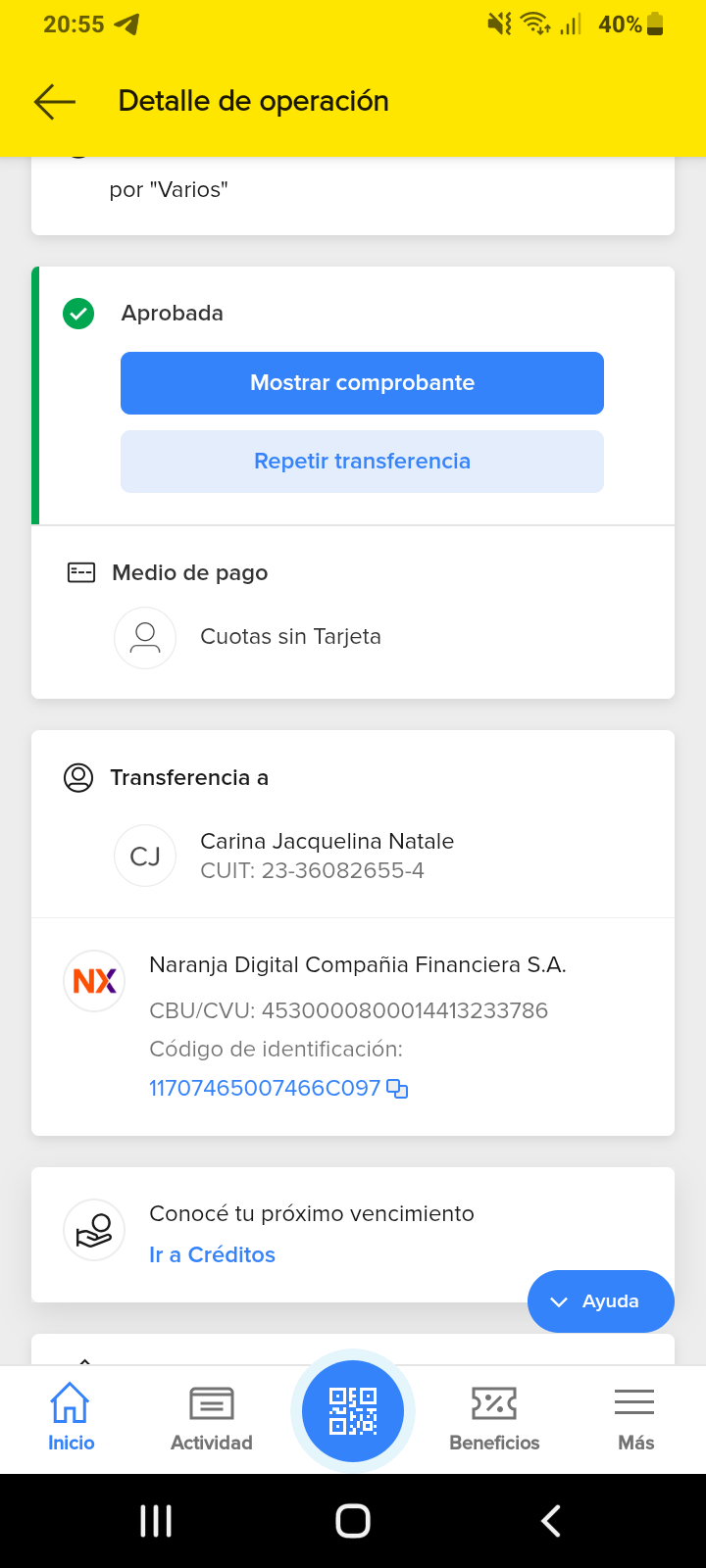
Task: Click Repetir transferencia button
Action: [362, 462]
